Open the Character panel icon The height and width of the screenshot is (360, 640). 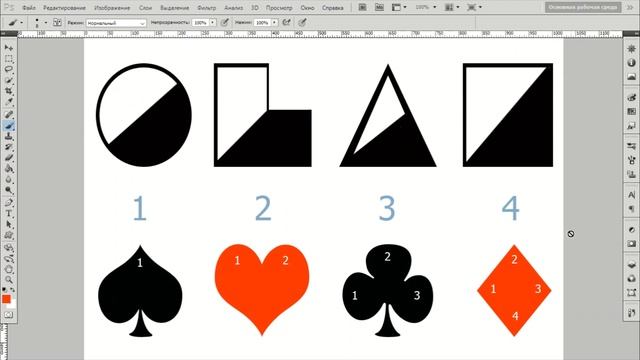[631, 196]
